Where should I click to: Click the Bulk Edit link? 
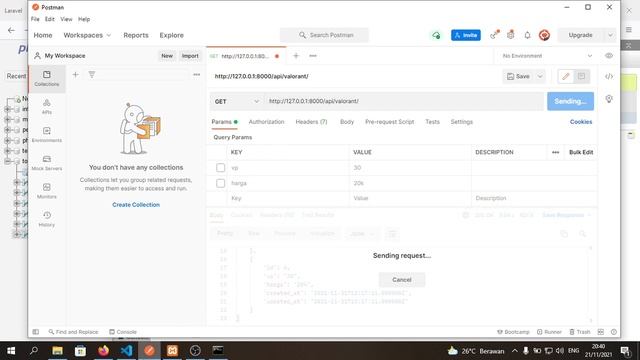point(581,152)
